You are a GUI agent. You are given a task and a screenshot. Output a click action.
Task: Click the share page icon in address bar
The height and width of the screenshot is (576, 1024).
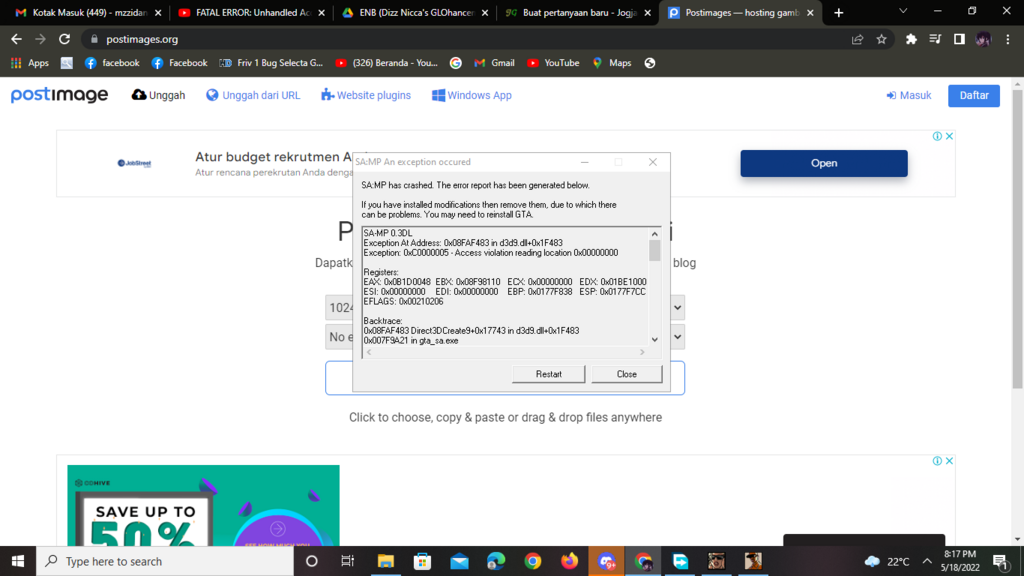[x=857, y=39]
